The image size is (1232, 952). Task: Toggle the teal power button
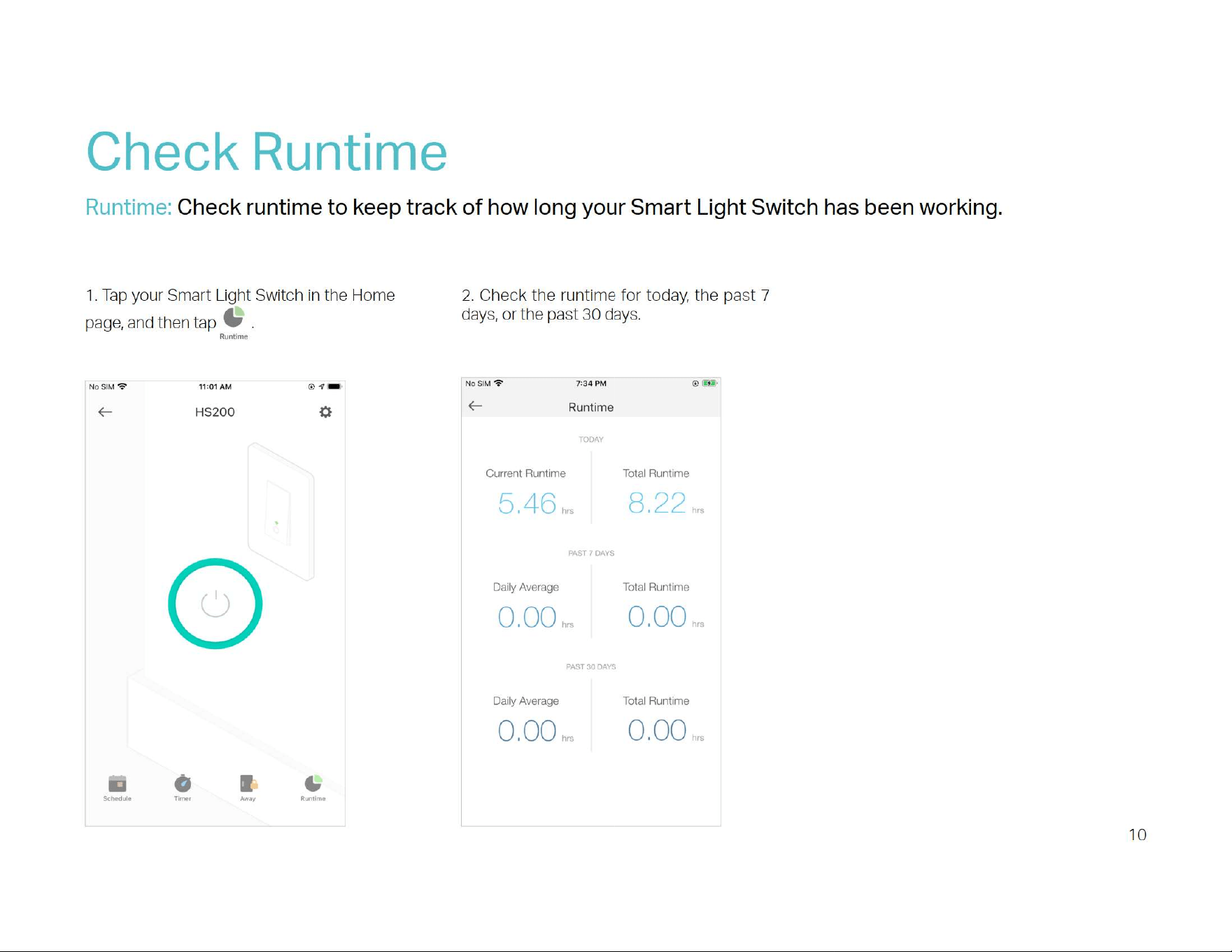pos(215,604)
